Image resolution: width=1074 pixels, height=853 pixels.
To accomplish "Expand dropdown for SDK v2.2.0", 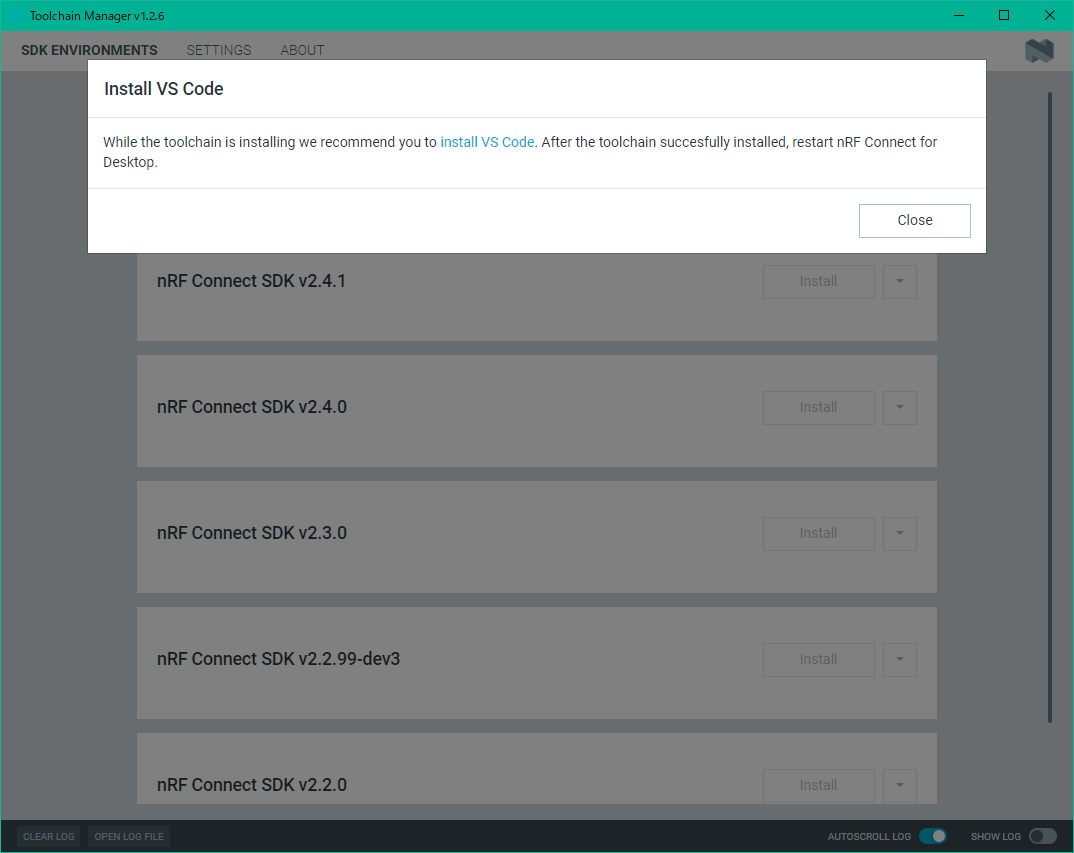I will [900, 785].
